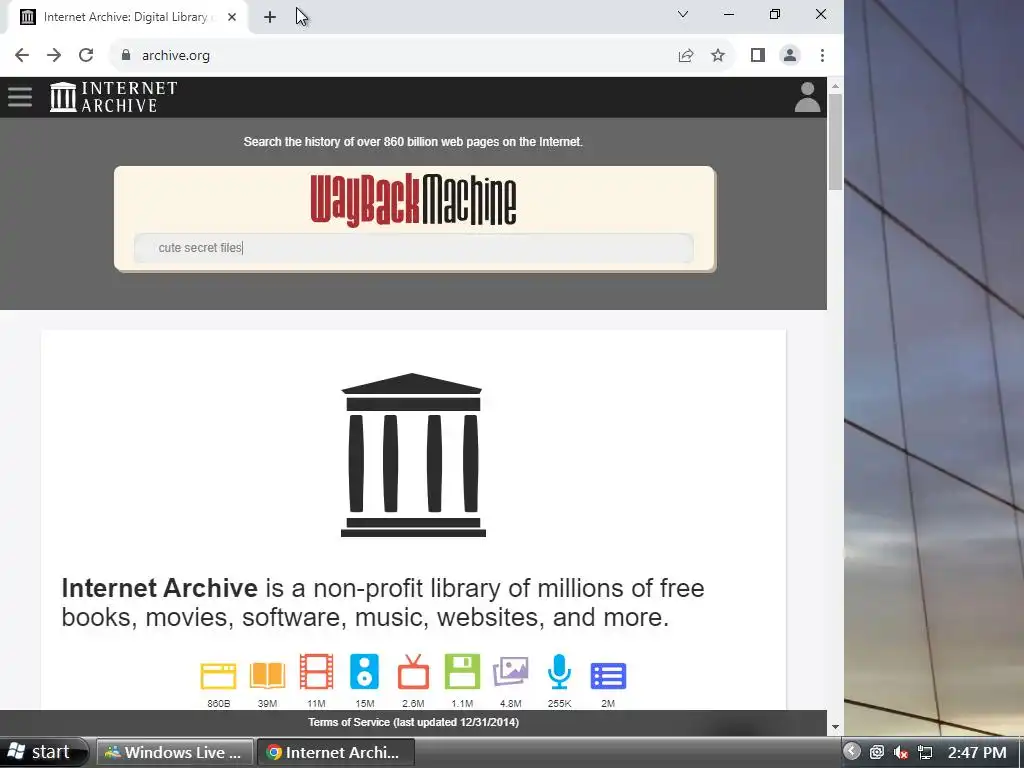
Task: Click the muted volume tray icon
Action: [x=901, y=752]
